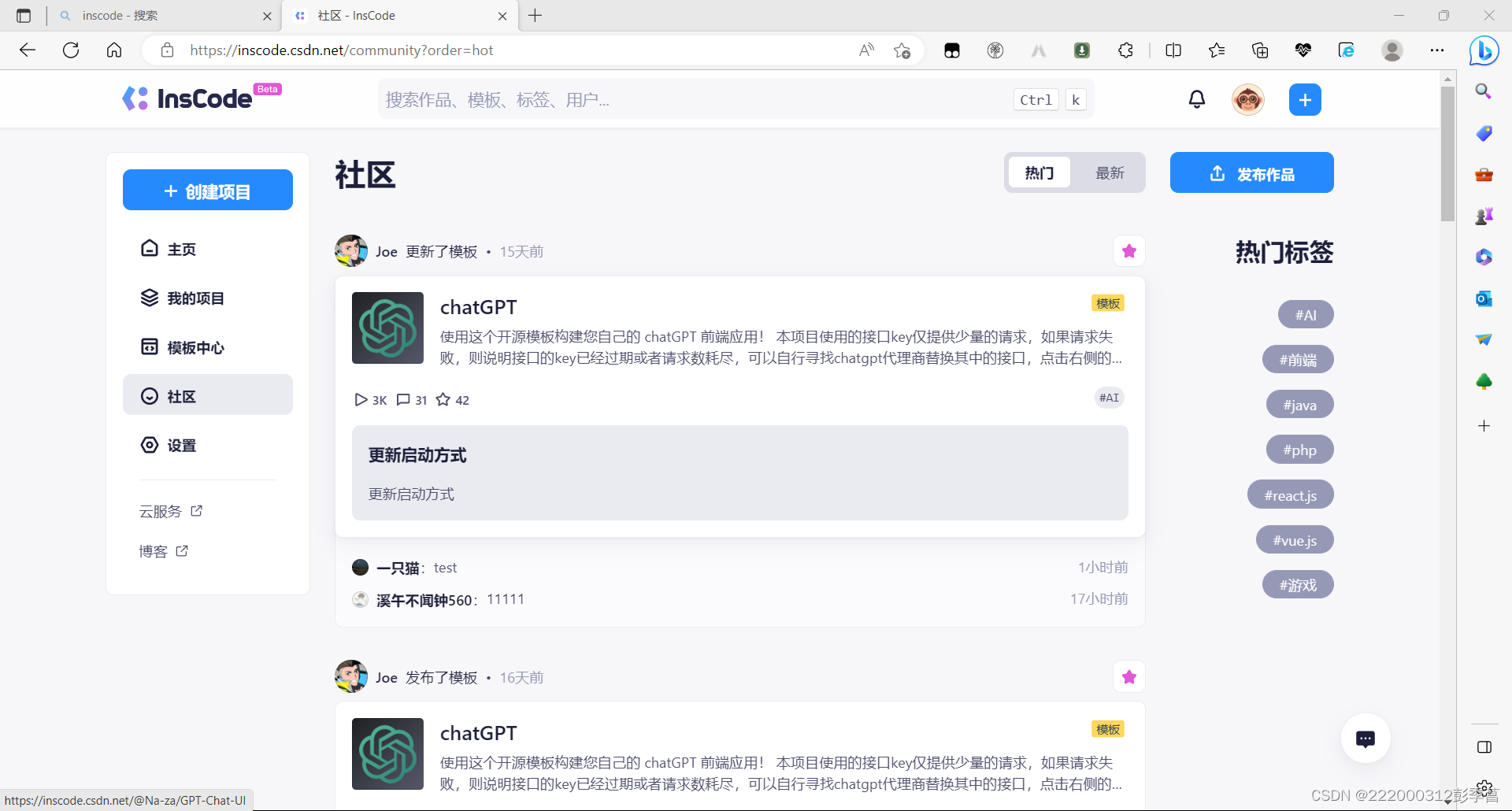Reload the page with refresh icon
Image resolution: width=1512 pixels, height=811 pixels.
click(71, 50)
